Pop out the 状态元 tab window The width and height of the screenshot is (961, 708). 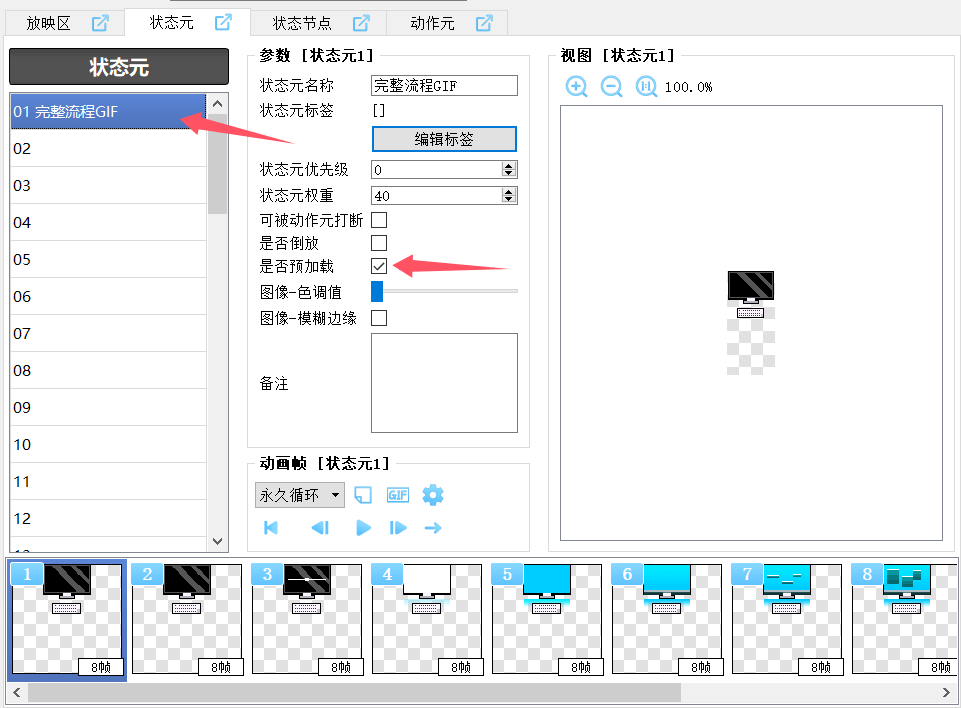click(x=224, y=23)
